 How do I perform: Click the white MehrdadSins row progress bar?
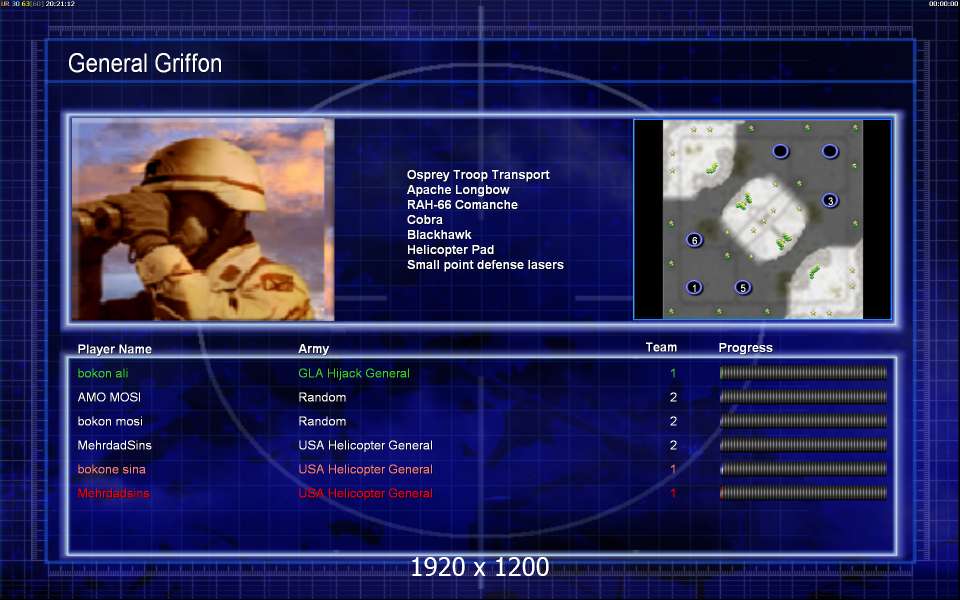click(803, 445)
